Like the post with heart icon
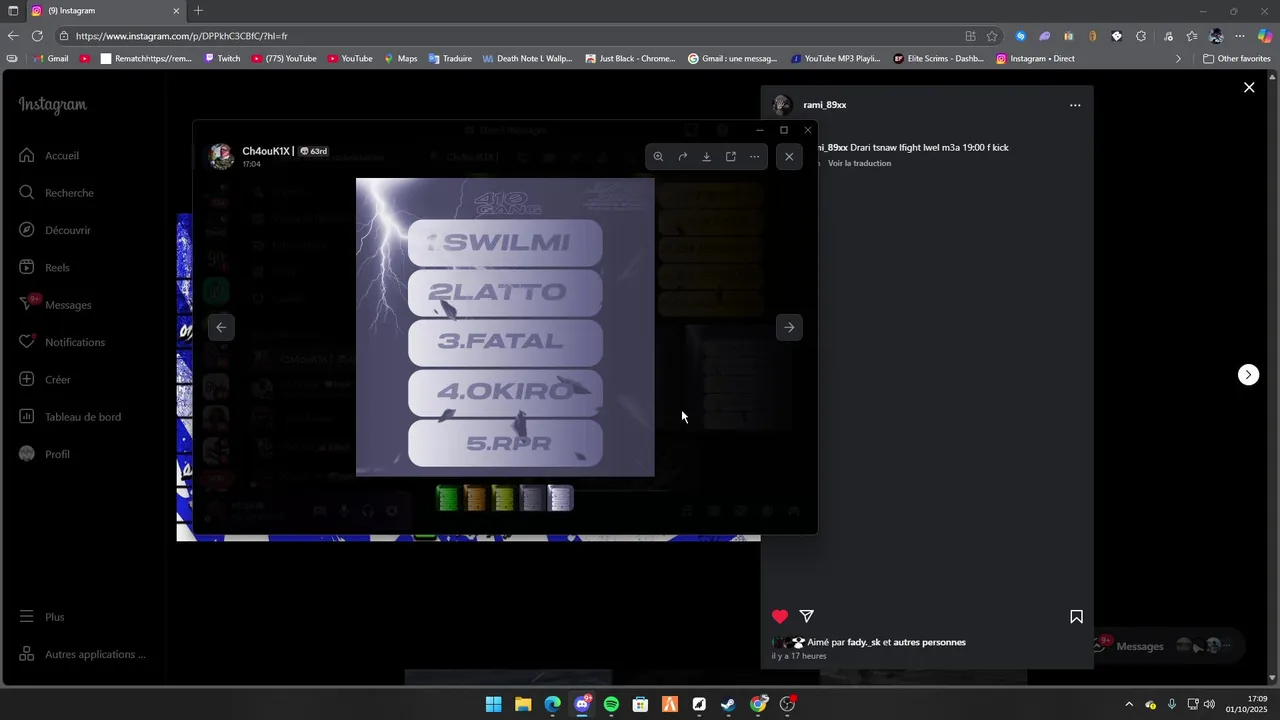 [x=780, y=617]
